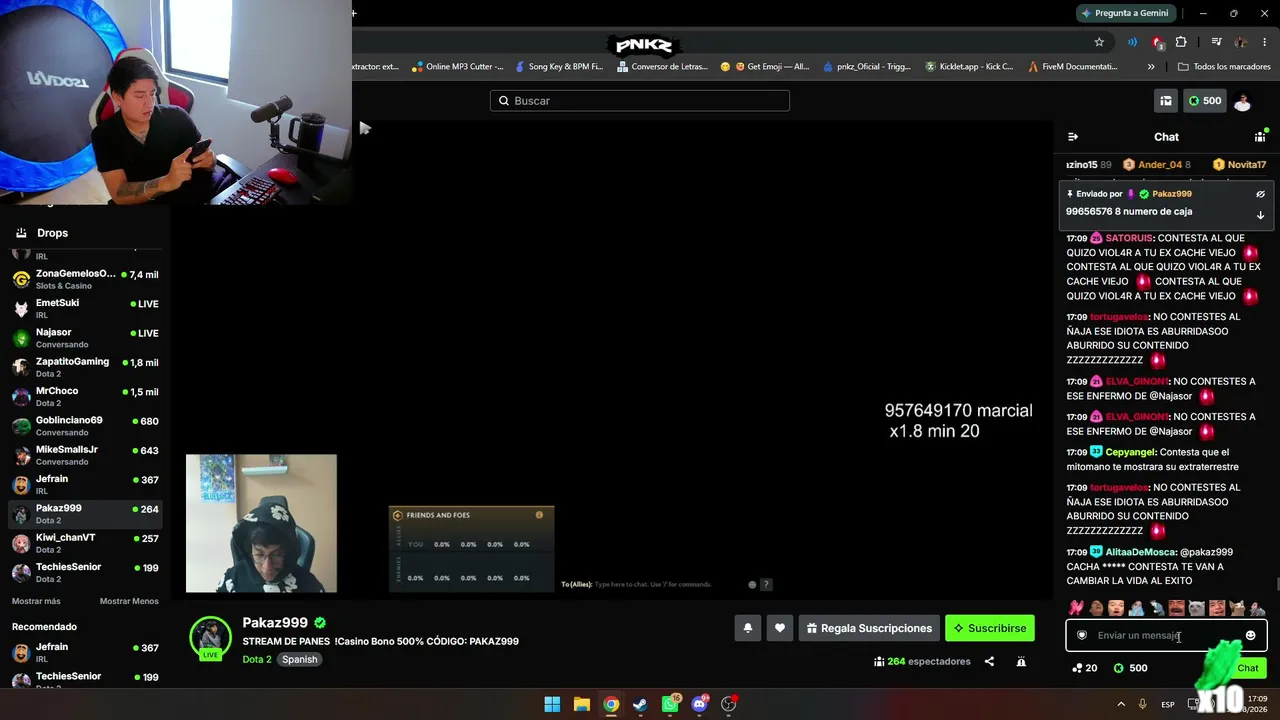Open Goblinciano69 channel in sidebar
The image size is (1280, 720).
85,426
